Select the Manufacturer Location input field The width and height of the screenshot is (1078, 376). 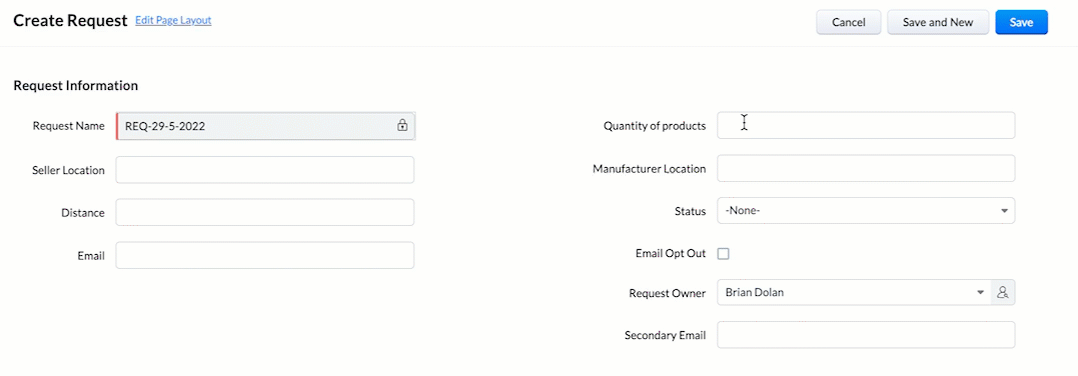pyautogui.click(x=866, y=168)
